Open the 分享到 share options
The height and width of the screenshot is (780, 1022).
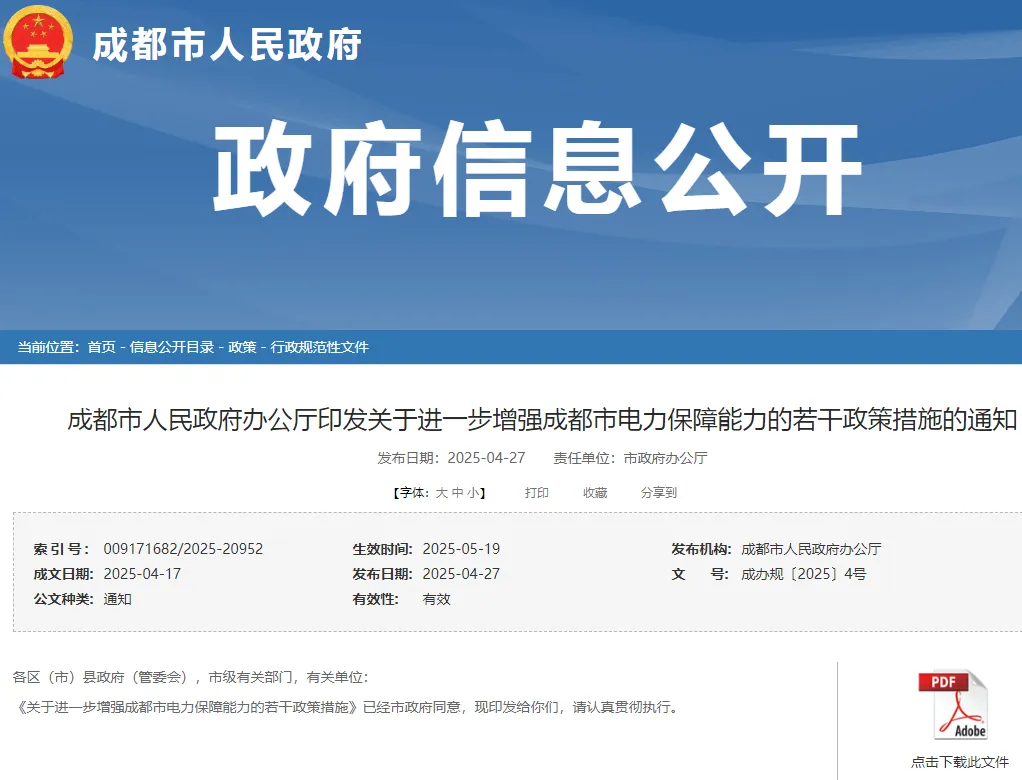tap(659, 493)
